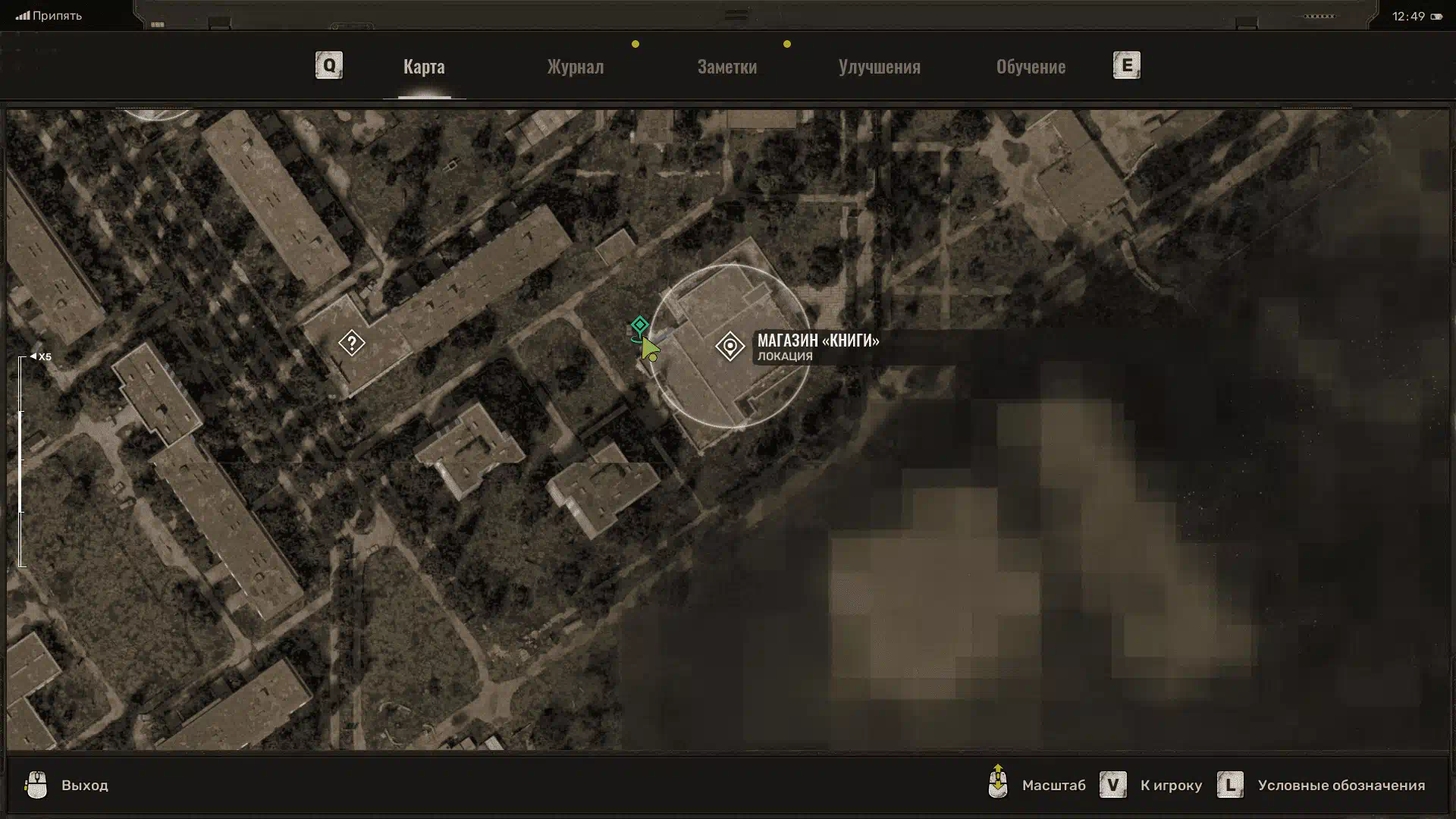1456x819 pixels.
Task: Click the zoom scale bar on left
Action: 22,461
